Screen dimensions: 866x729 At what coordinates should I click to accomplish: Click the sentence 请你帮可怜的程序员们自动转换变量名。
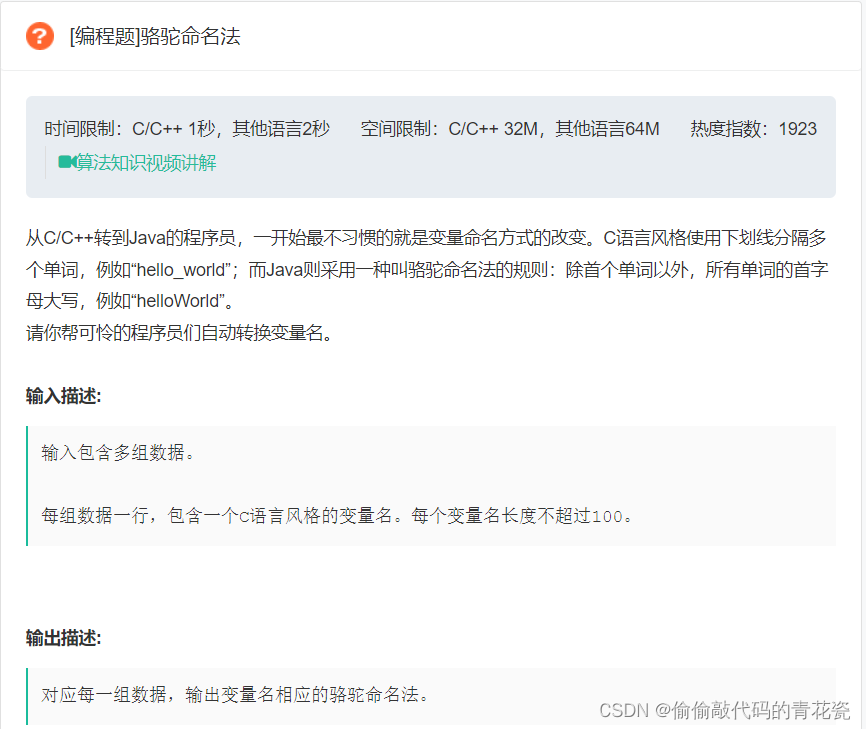click(179, 332)
